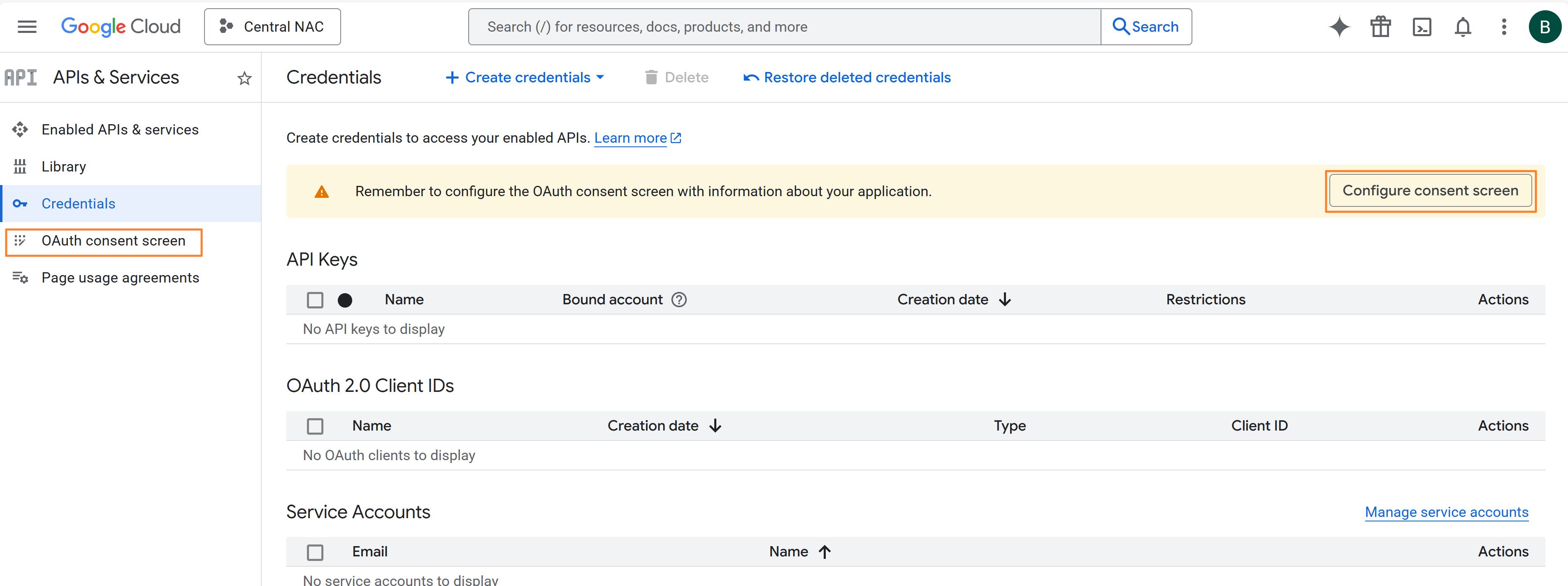This screenshot has width=1568, height=586.
Task: Open the Central NAC project picker
Action: coord(272,27)
